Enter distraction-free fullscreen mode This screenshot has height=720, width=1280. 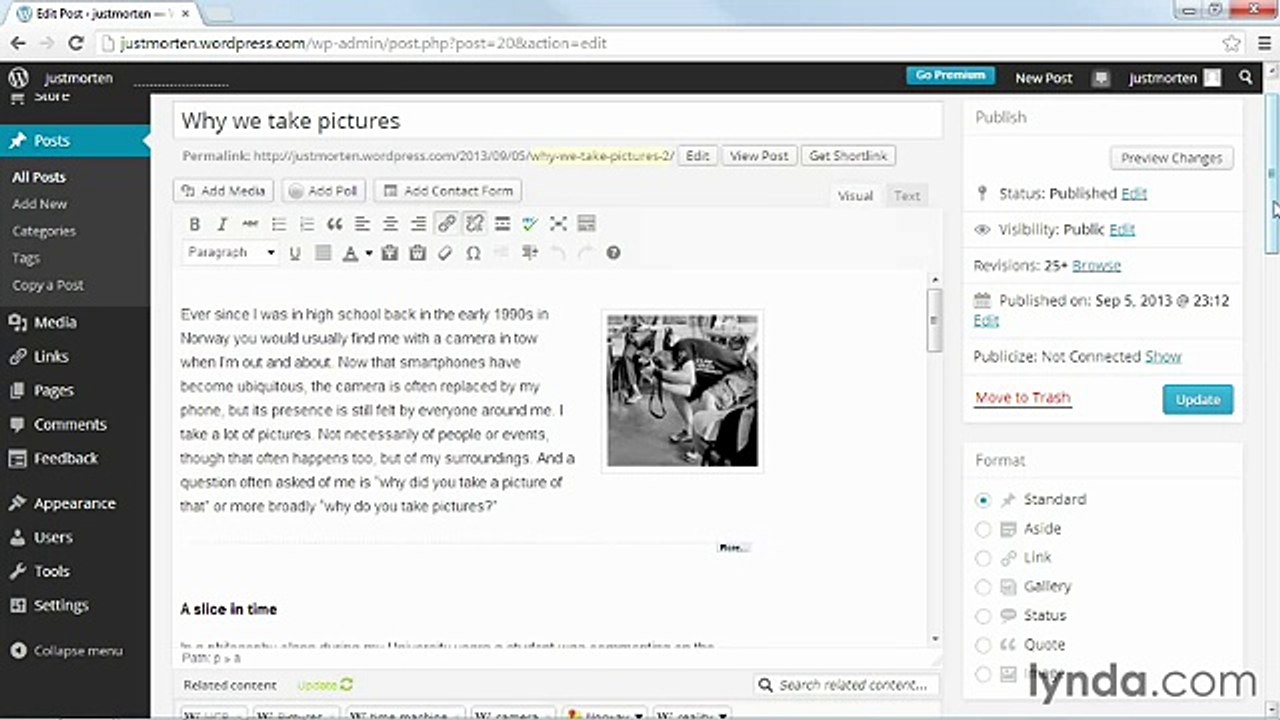pos(559,224)
